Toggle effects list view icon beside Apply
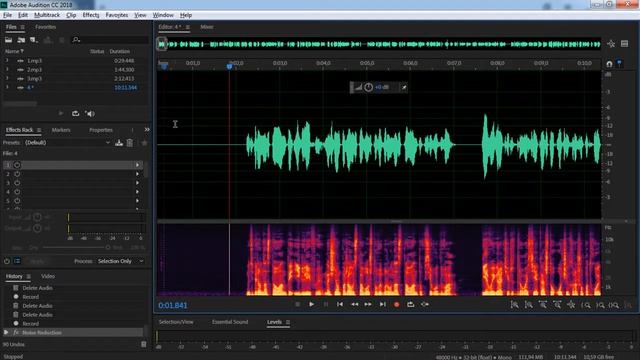 point(17,261)
